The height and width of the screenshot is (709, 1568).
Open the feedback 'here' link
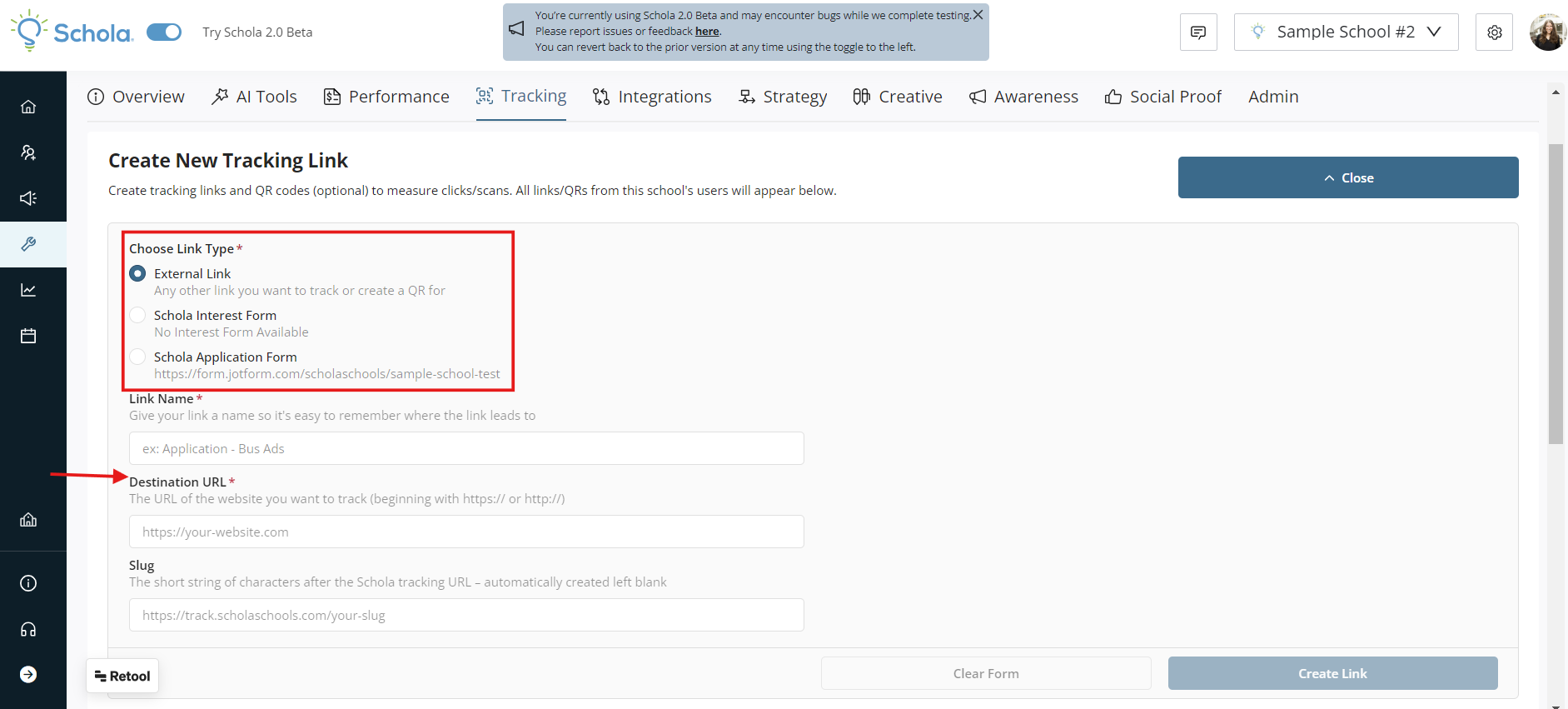pos(707,31)
